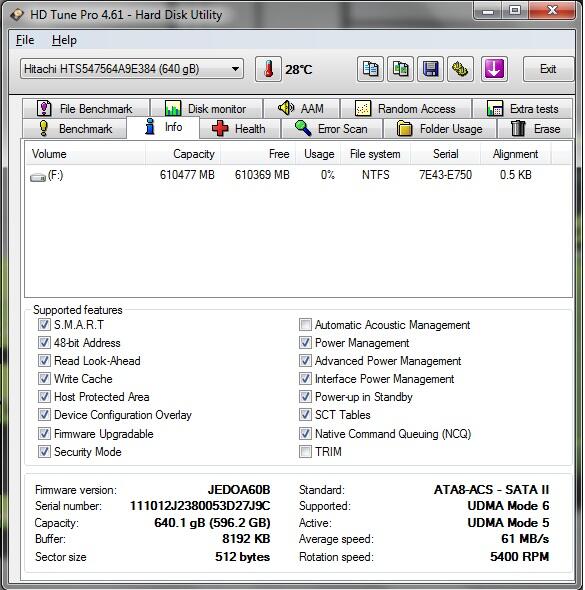
Task: Toggle the 48-bit Address checkbox
Action: click(x=44, y=342)
